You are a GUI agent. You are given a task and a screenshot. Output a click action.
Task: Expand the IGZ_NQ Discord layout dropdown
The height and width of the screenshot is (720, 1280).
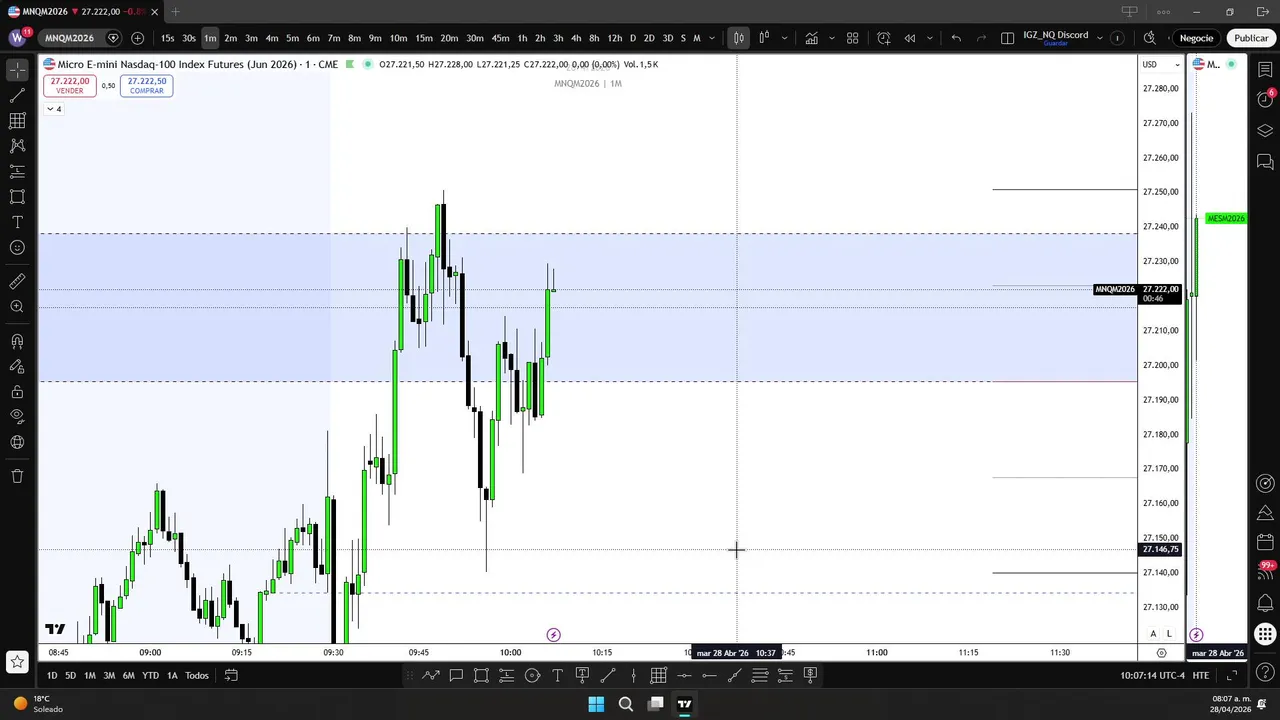[x=1100, y=38]
